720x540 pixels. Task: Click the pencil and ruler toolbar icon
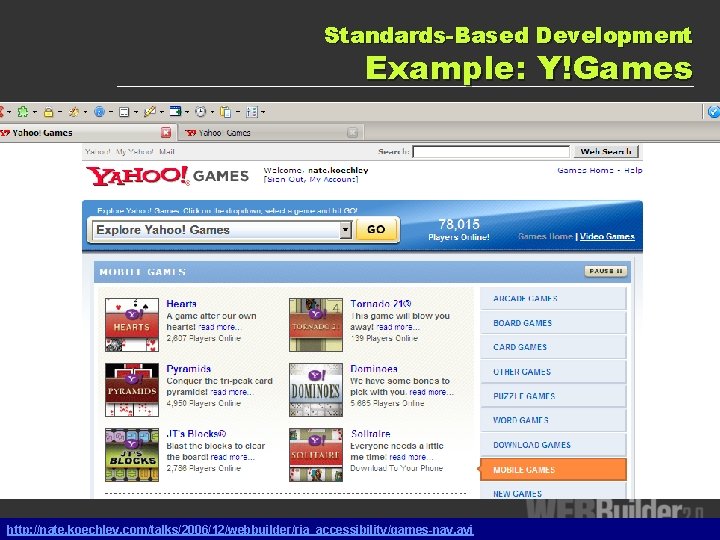pyautogui.click(x=149, y=112)
